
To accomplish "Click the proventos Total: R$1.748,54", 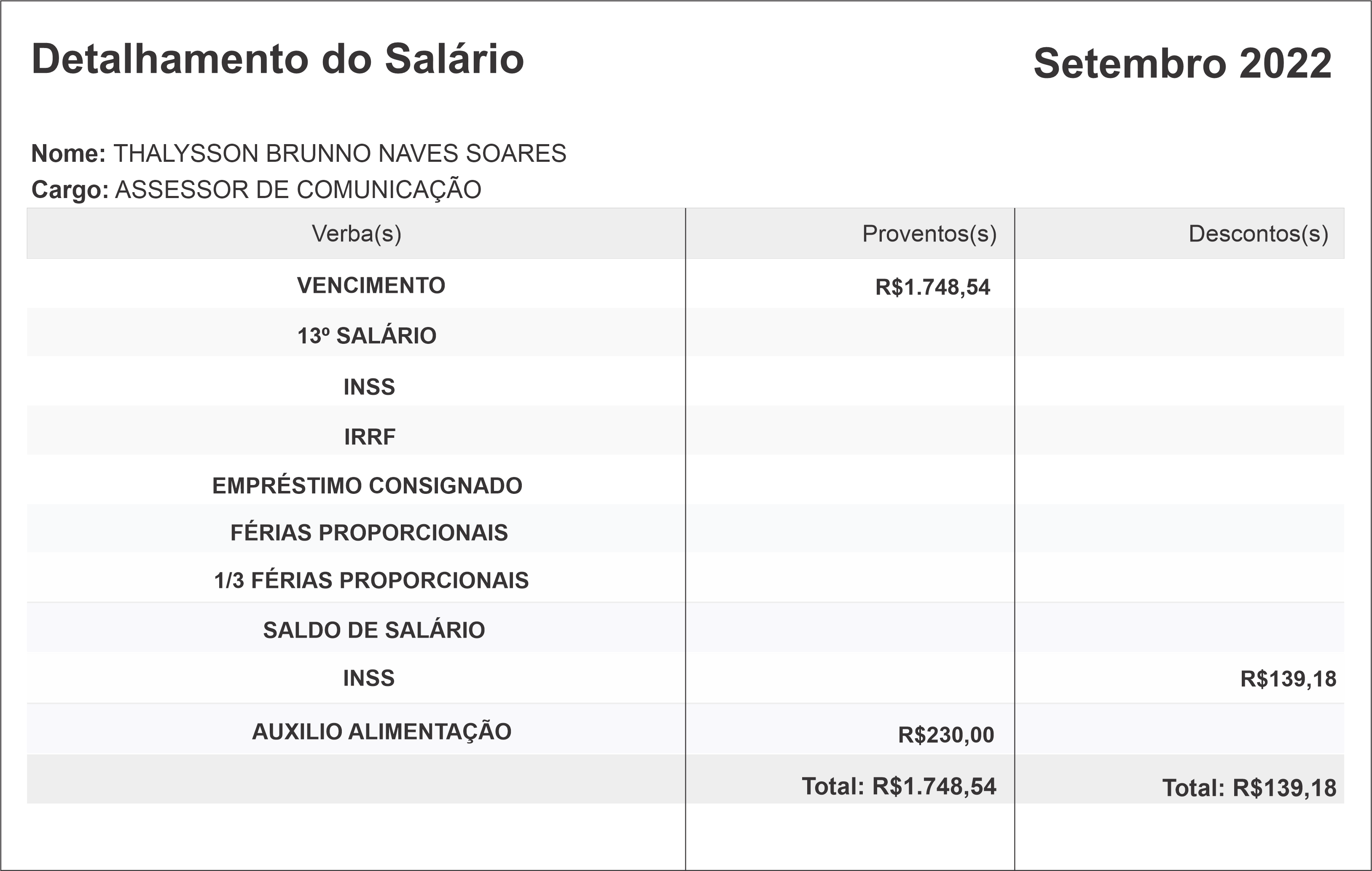I will coord(899,787).
